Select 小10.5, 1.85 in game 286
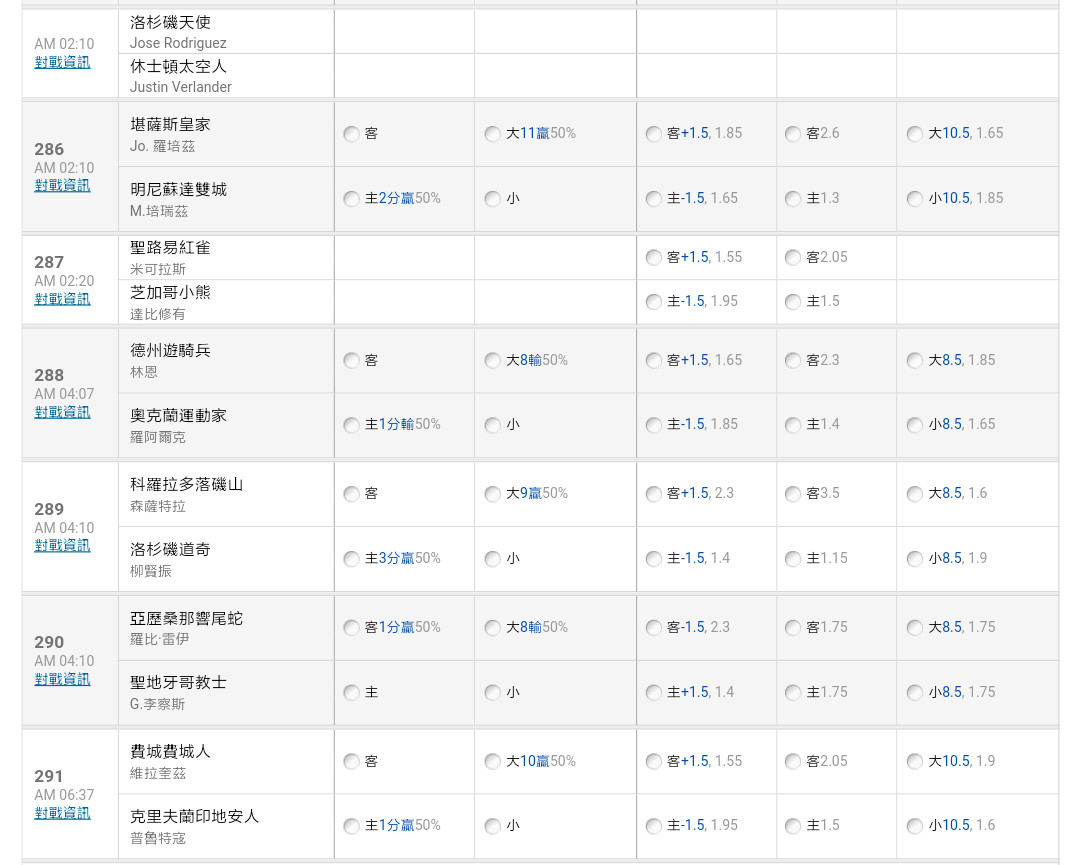The image size is (1080, 865). pos(914,198)
